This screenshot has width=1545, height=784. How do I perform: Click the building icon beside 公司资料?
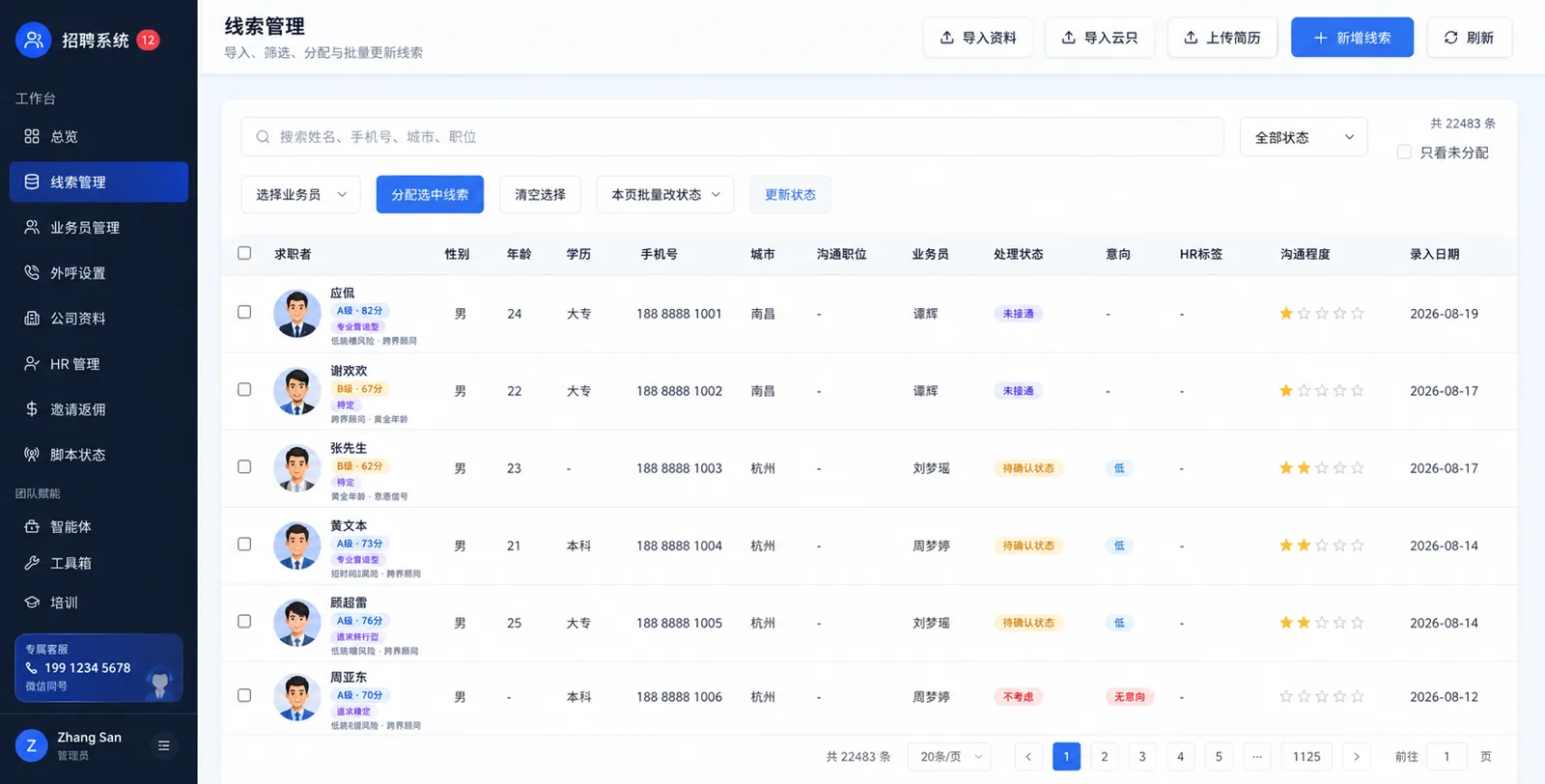(x=32, y=318)
